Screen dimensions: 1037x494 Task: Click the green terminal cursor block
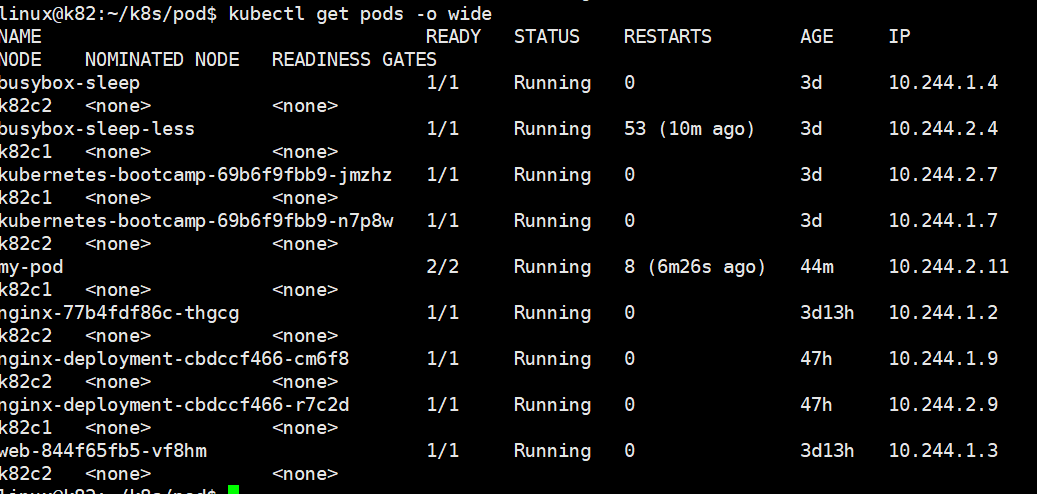coord(233,489)
